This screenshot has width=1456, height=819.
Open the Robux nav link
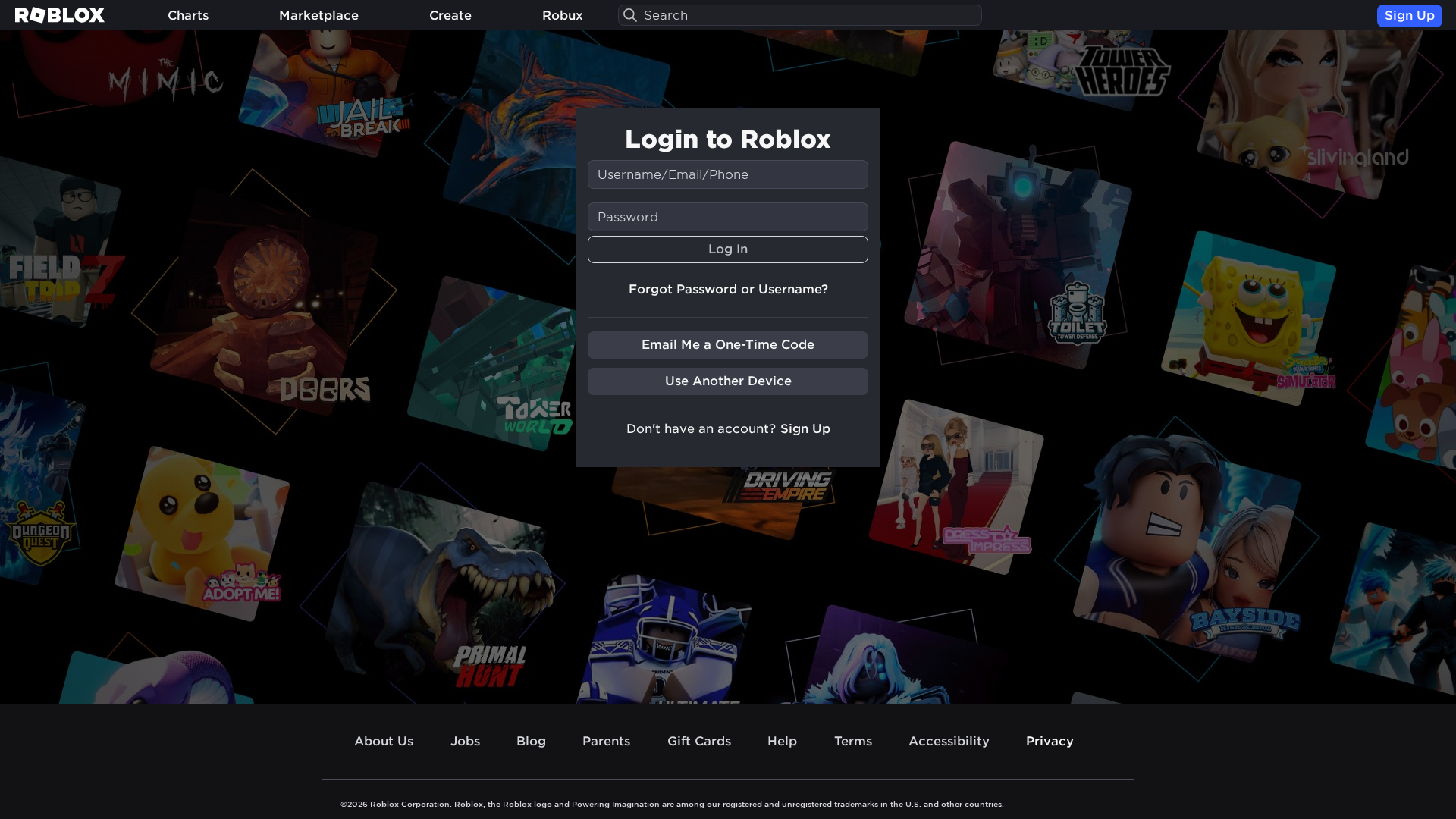pyautogui.click(x=563, y=15)
